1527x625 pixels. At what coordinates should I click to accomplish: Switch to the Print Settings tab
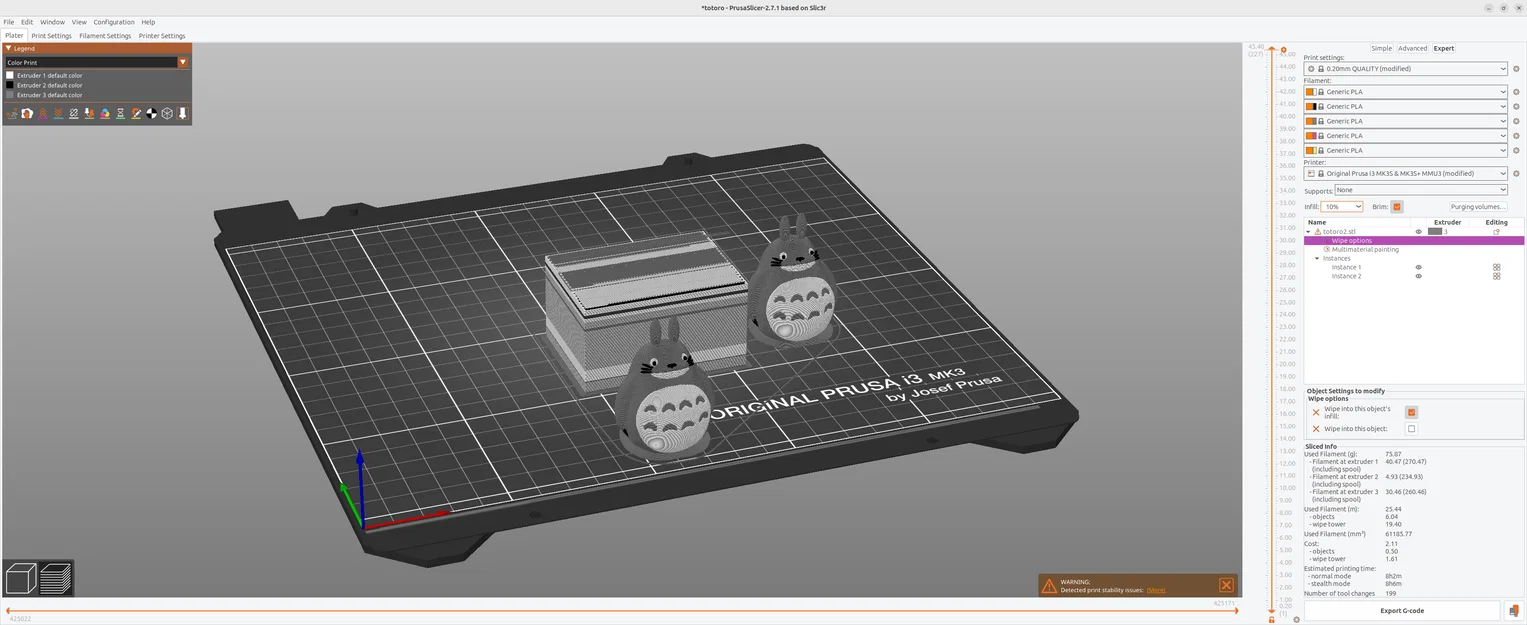[51, 36]
